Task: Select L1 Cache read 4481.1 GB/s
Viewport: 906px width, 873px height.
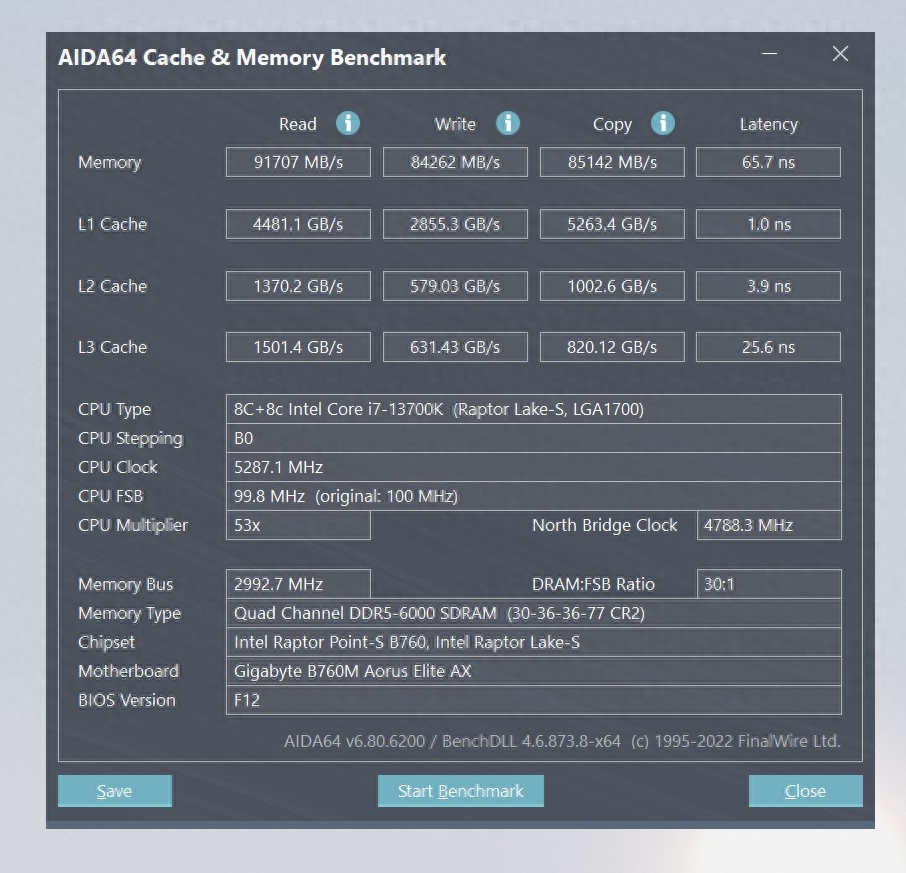Action: coord(298,224)
